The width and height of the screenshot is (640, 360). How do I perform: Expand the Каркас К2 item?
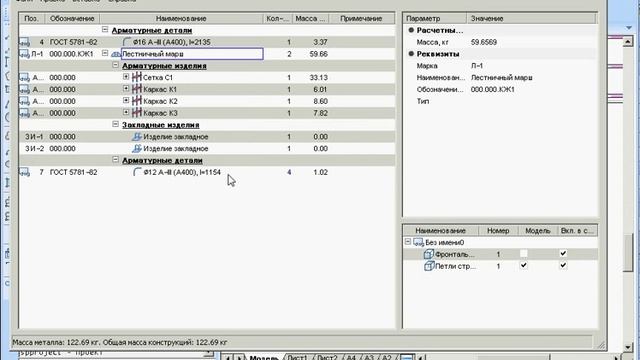[126, 100]
